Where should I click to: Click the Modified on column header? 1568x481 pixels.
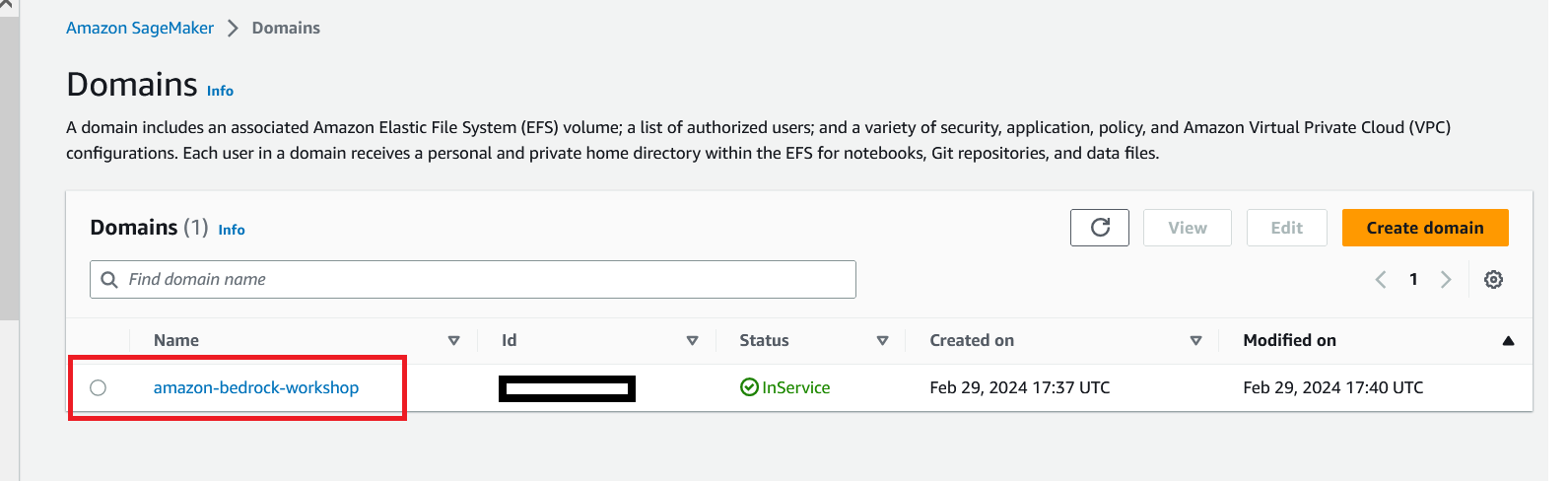pos(1289,340)
